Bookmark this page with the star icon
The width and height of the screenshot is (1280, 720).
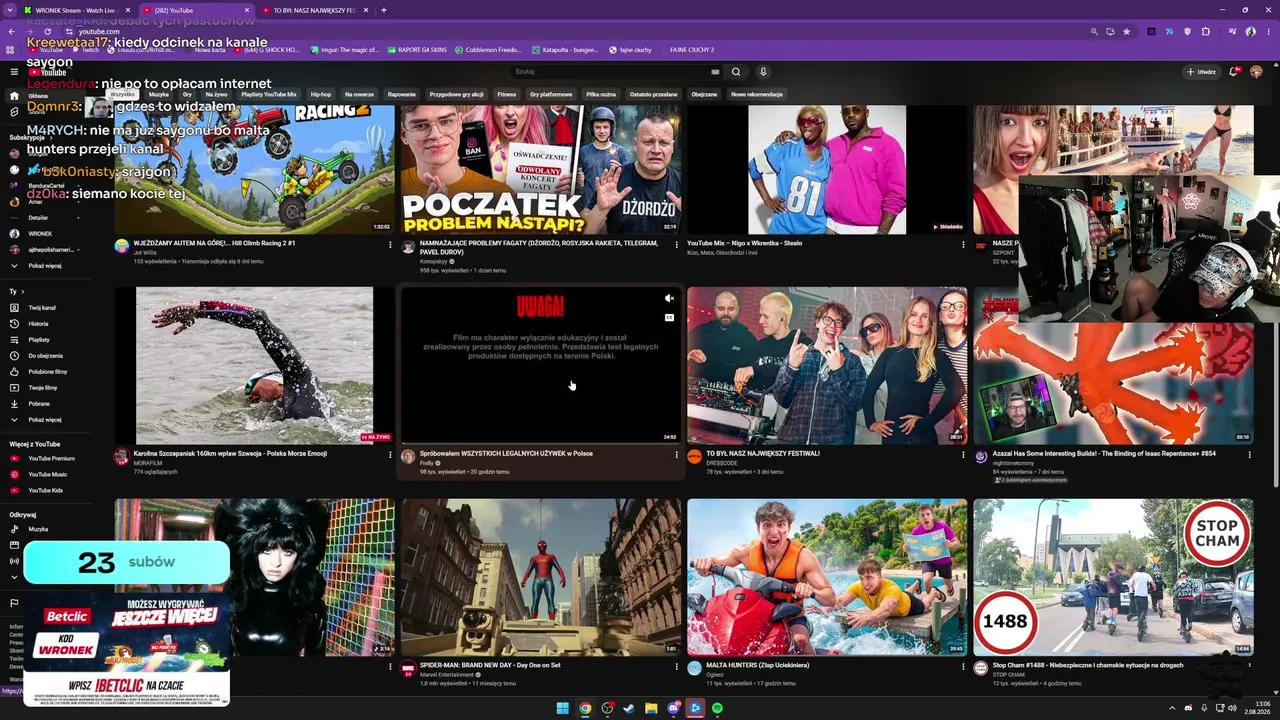1127,32
